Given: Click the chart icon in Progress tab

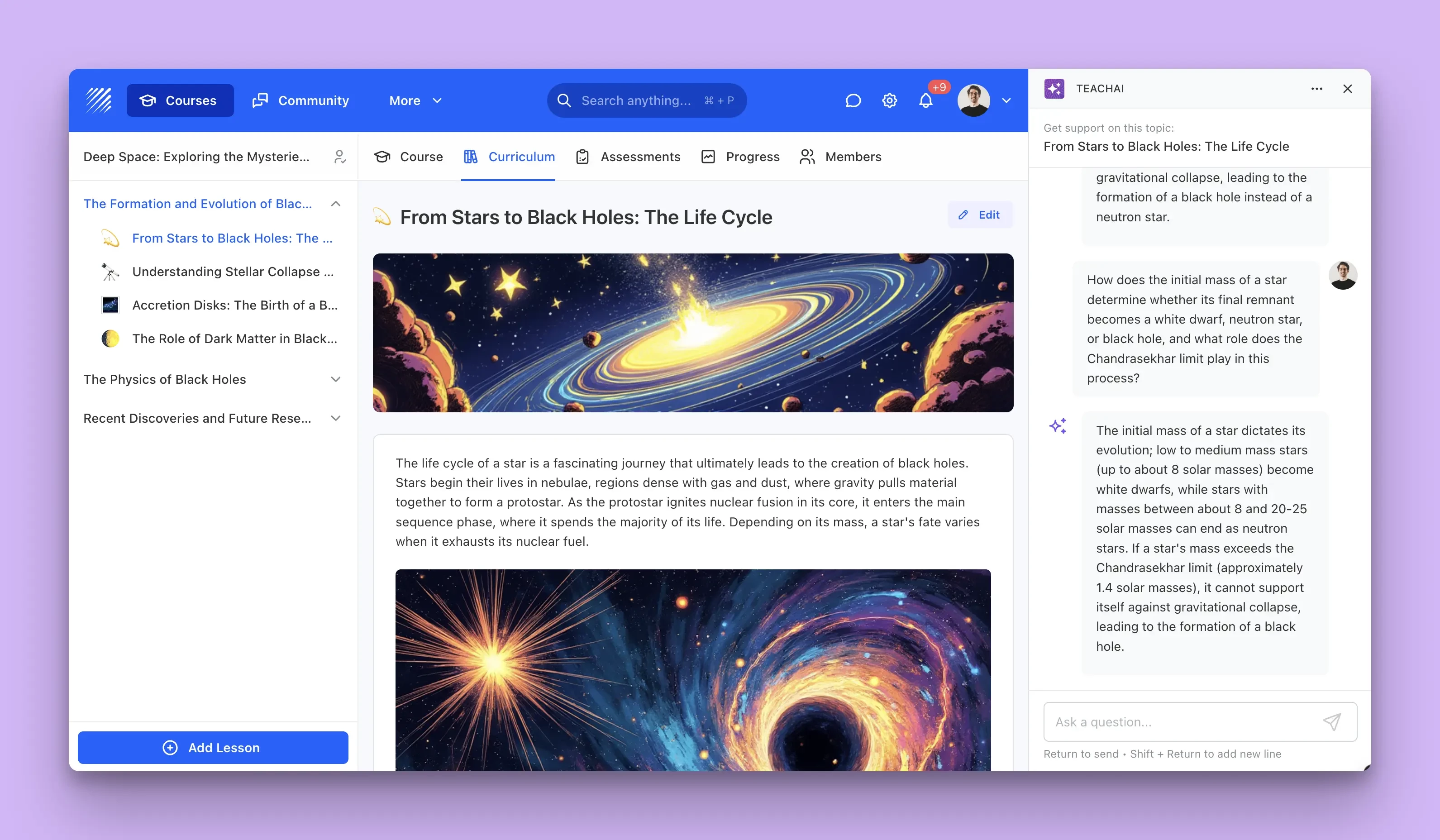Looking at the screenshot, I should tap(708, 157).
